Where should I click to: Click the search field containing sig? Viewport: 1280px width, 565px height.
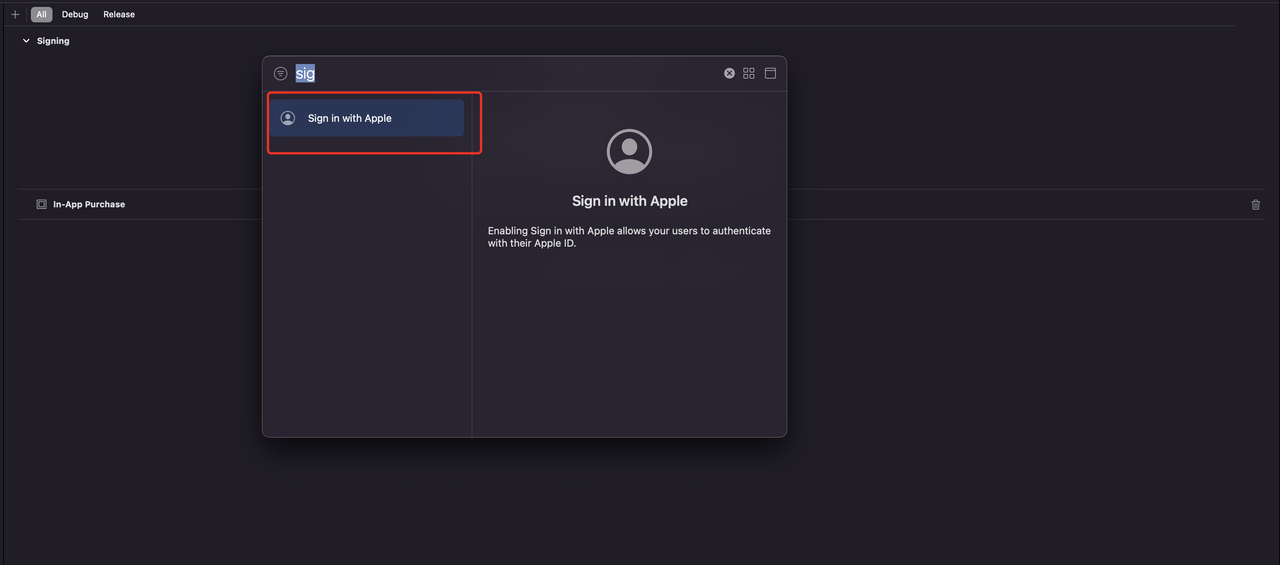tap(505, 74)
